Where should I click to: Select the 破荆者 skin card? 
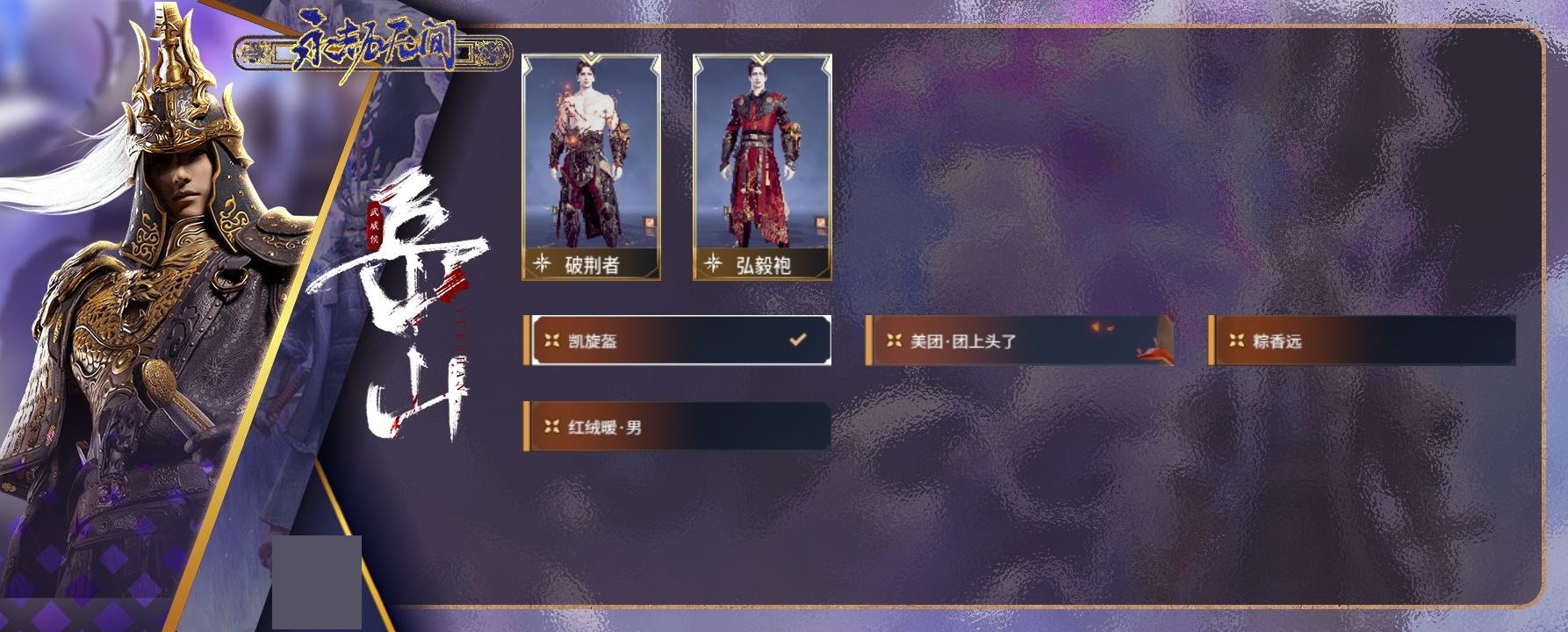591,168
